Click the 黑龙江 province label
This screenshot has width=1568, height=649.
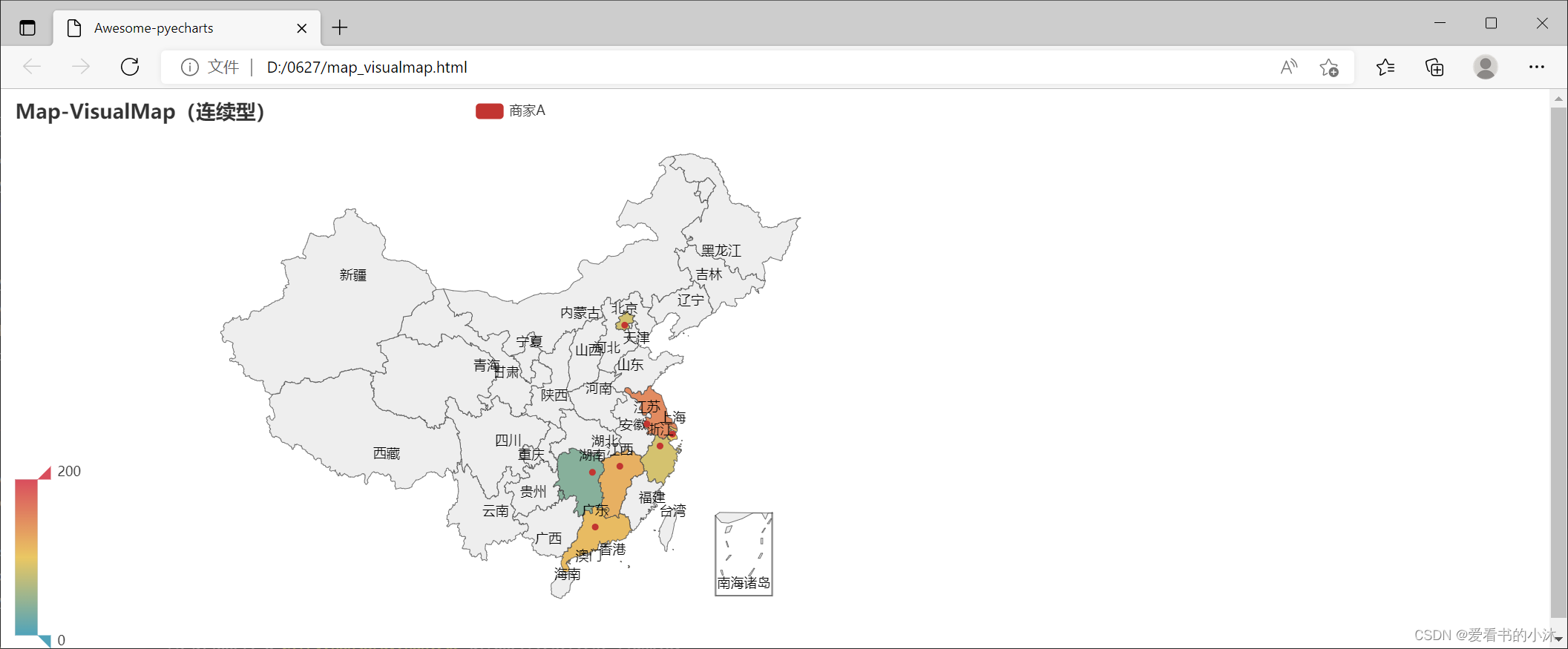pos(721,251)
